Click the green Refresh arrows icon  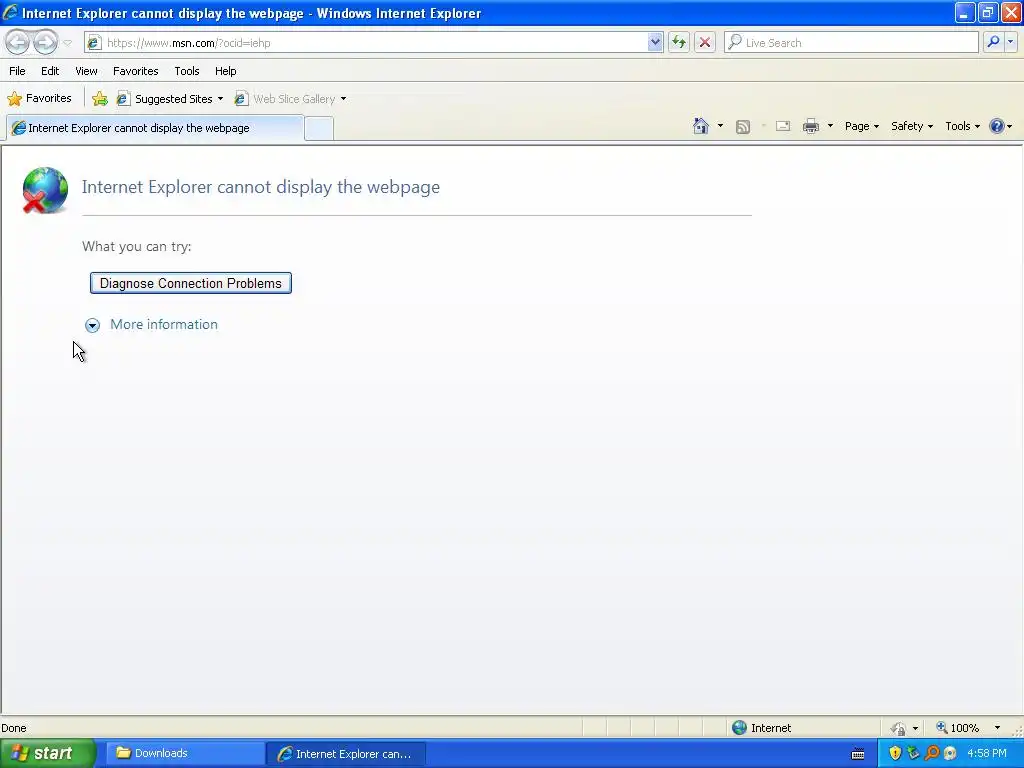pyautogui.click(x=679, y=42)
